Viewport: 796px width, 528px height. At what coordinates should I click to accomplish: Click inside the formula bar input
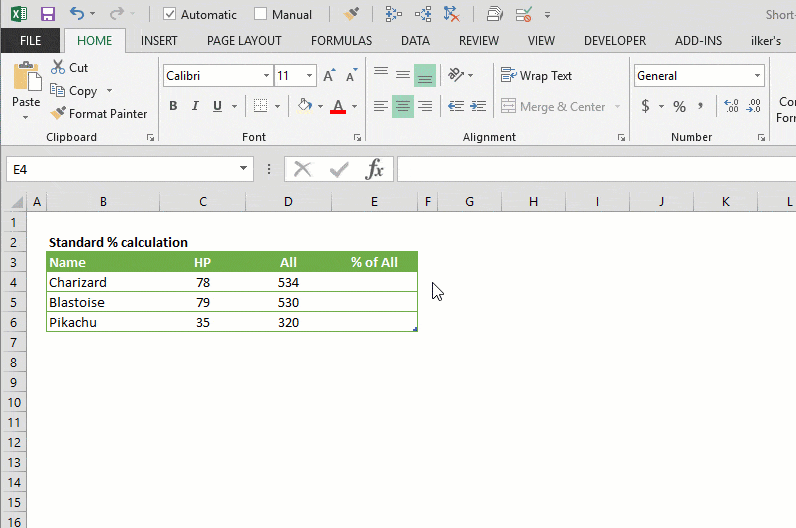(x=596, y=169)
